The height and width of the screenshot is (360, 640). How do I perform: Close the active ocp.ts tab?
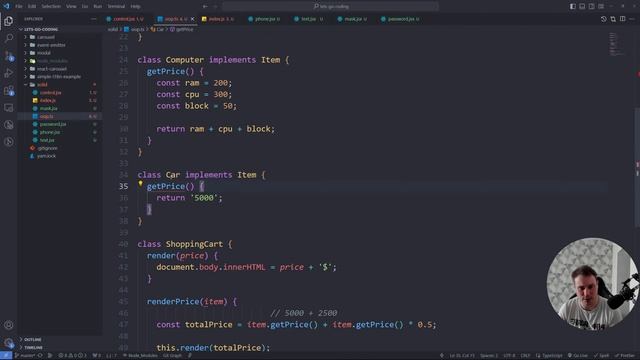pos(192,19)
